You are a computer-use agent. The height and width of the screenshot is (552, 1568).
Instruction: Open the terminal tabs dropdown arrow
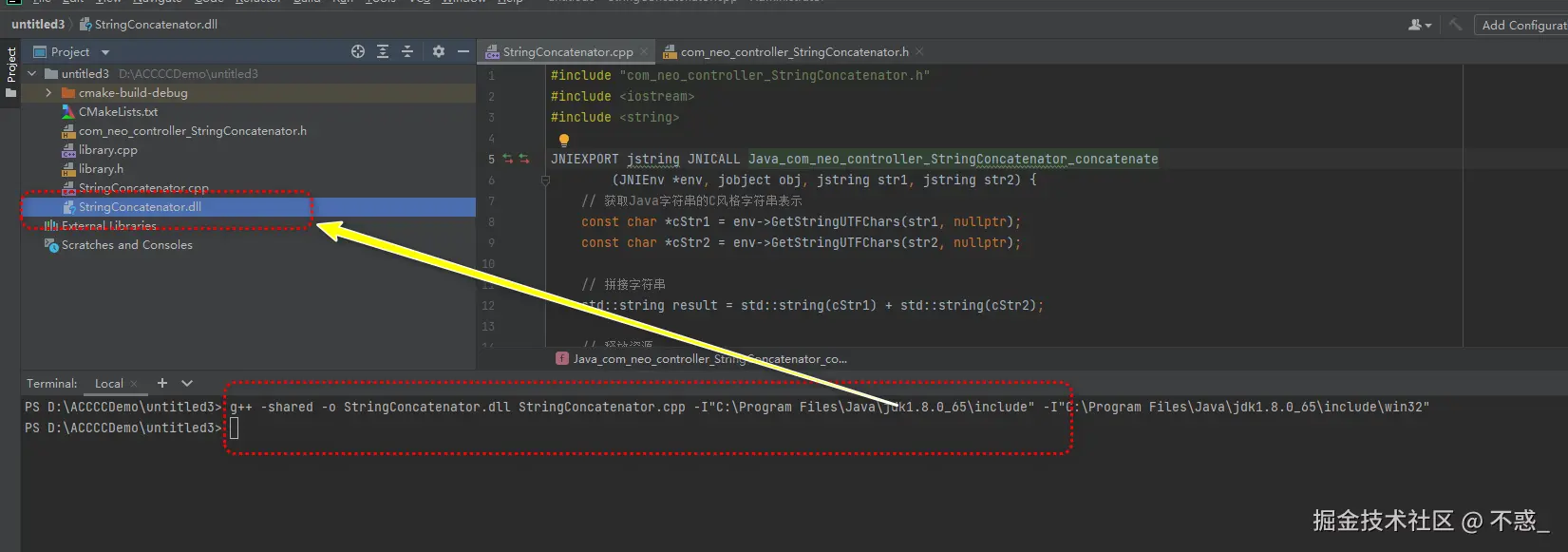187,383
